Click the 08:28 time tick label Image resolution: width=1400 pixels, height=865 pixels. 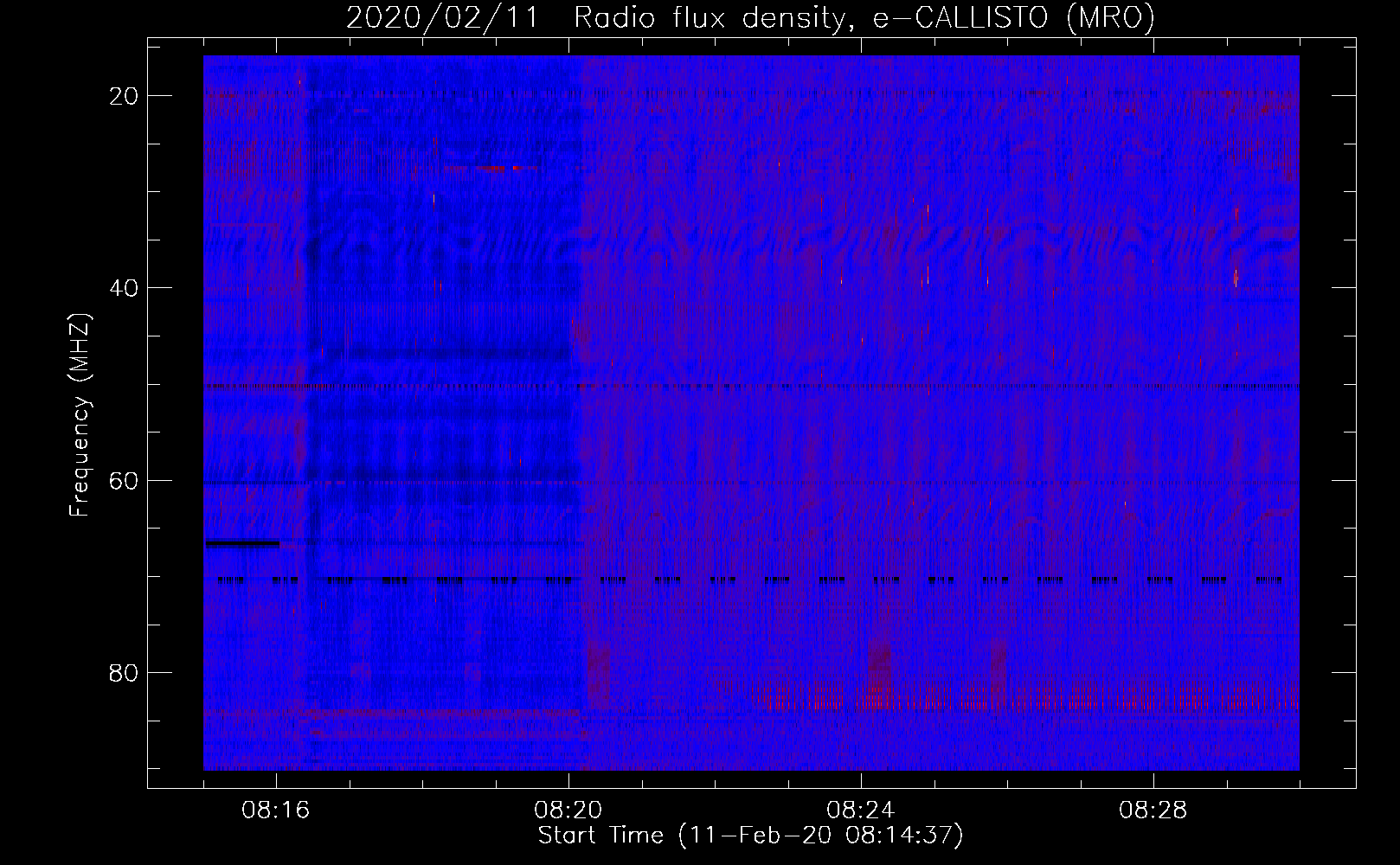[1153, 811]
